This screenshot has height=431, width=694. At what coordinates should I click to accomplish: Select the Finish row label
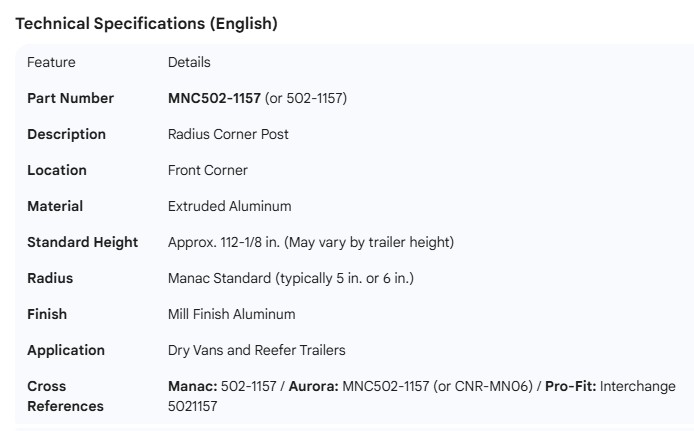click(47, 314)
